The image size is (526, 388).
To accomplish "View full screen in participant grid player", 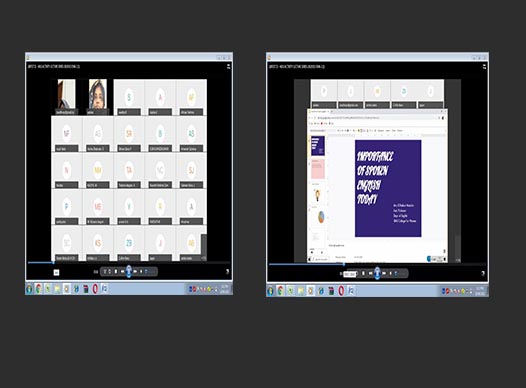I will (x=227, y=271).
